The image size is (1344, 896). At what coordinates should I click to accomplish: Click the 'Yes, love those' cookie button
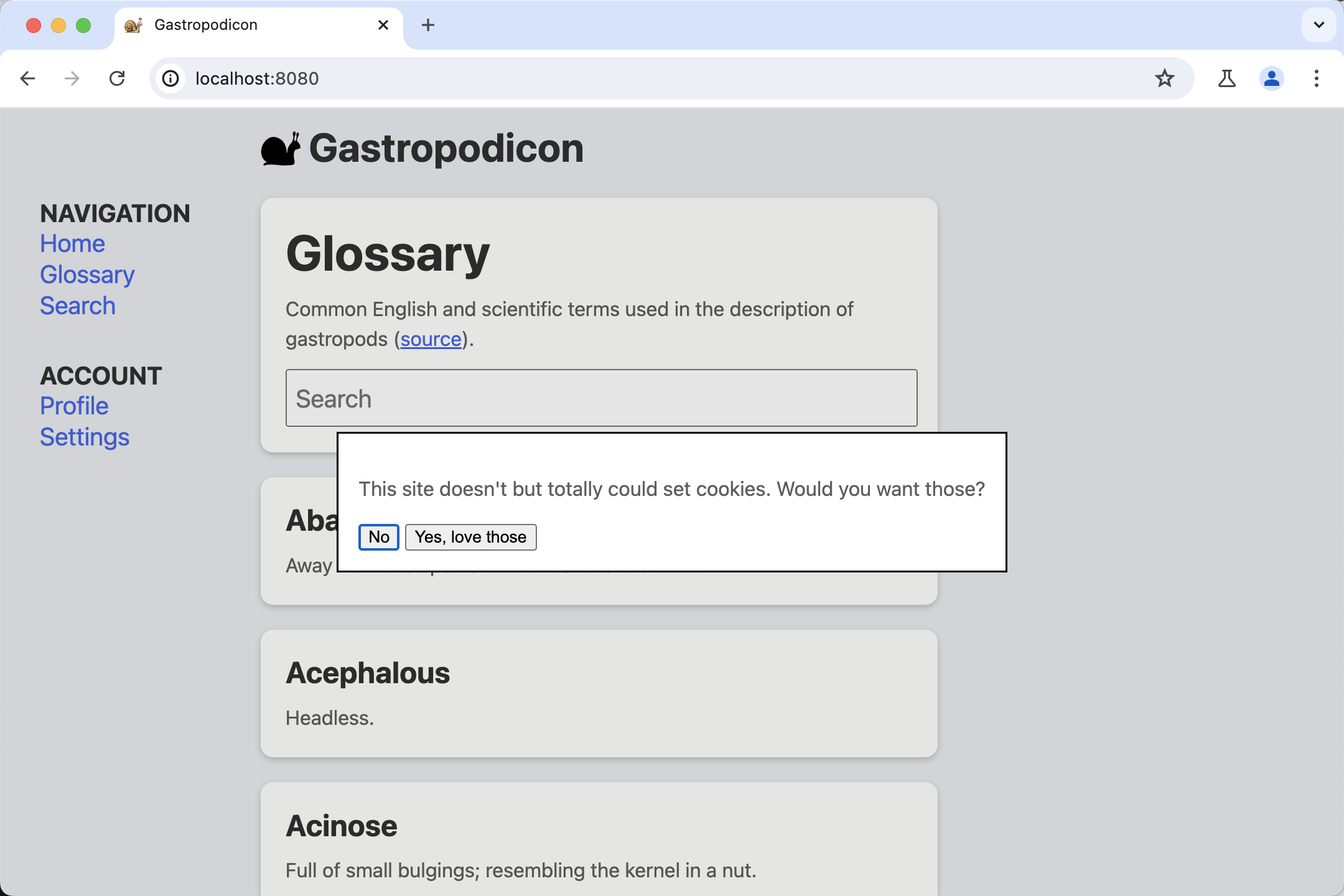click(470, 537)
